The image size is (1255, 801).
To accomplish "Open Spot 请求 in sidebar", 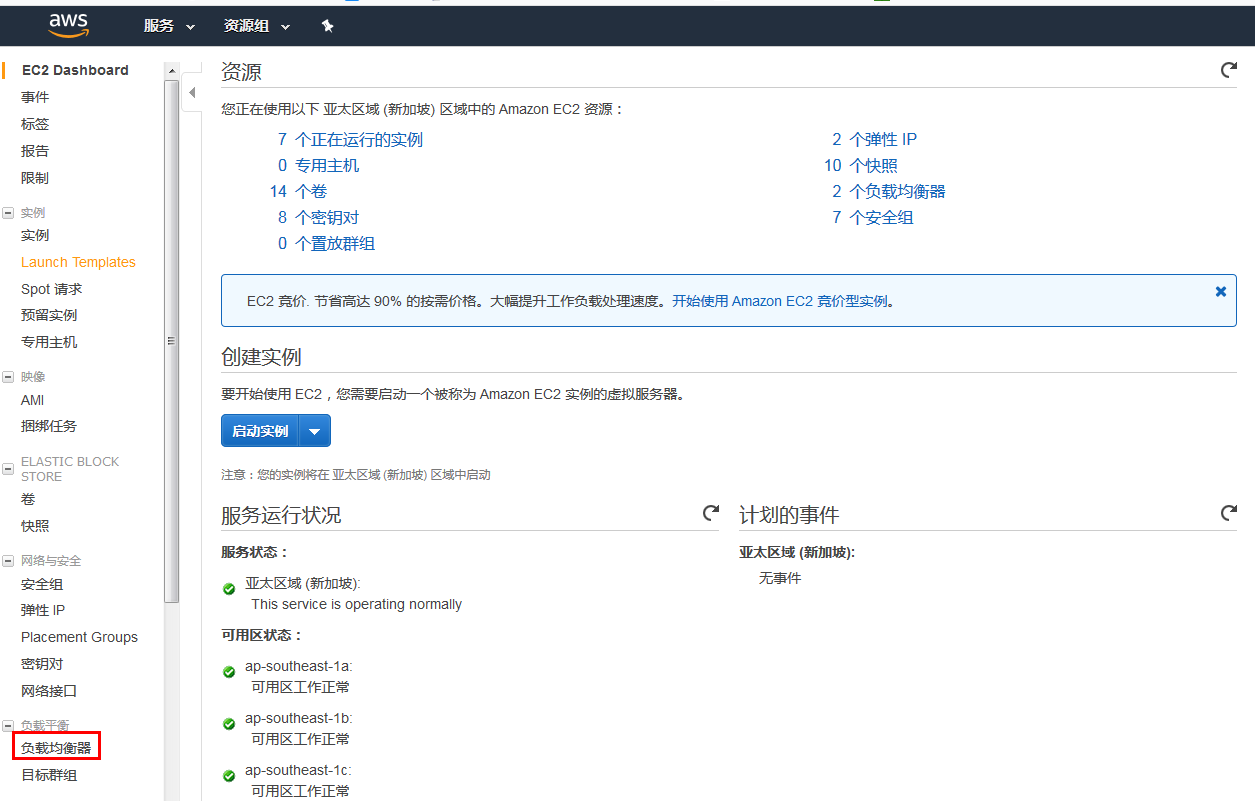I will [51, 289].
